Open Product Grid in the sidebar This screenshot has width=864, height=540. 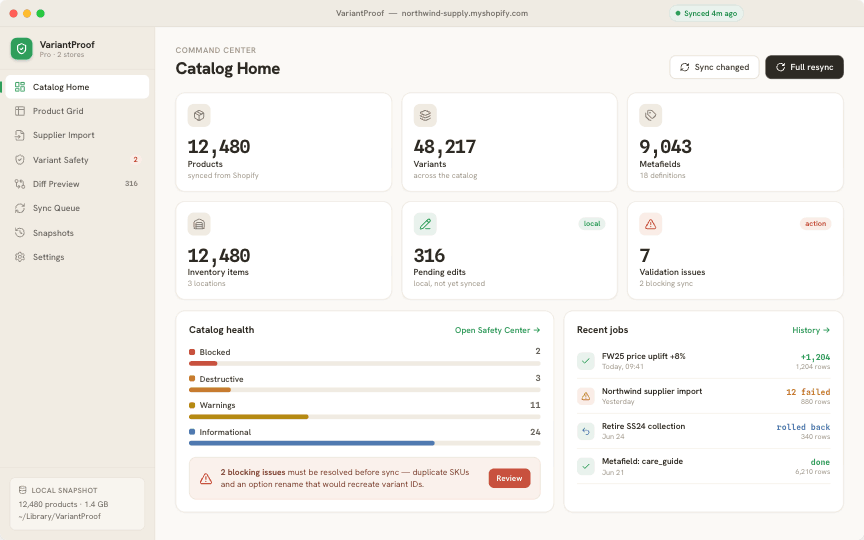click(x=77, y=111)
